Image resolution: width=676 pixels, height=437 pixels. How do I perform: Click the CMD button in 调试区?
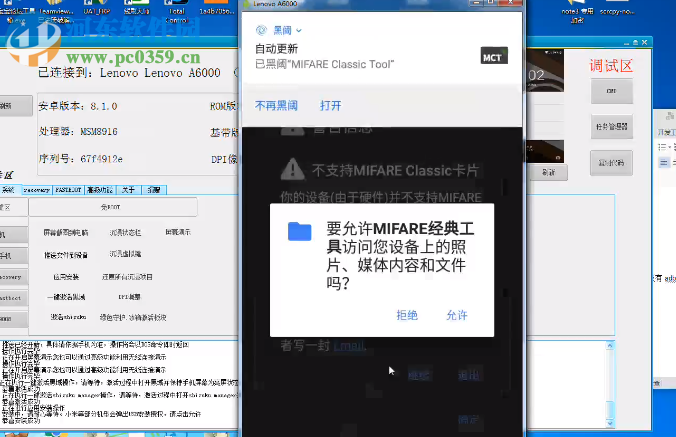click(x=611, y=91)
